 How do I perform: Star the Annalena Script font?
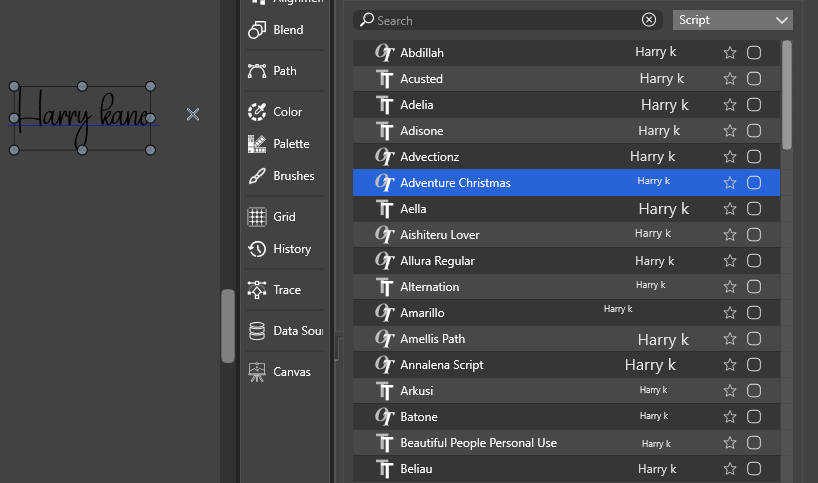[730, 364]
